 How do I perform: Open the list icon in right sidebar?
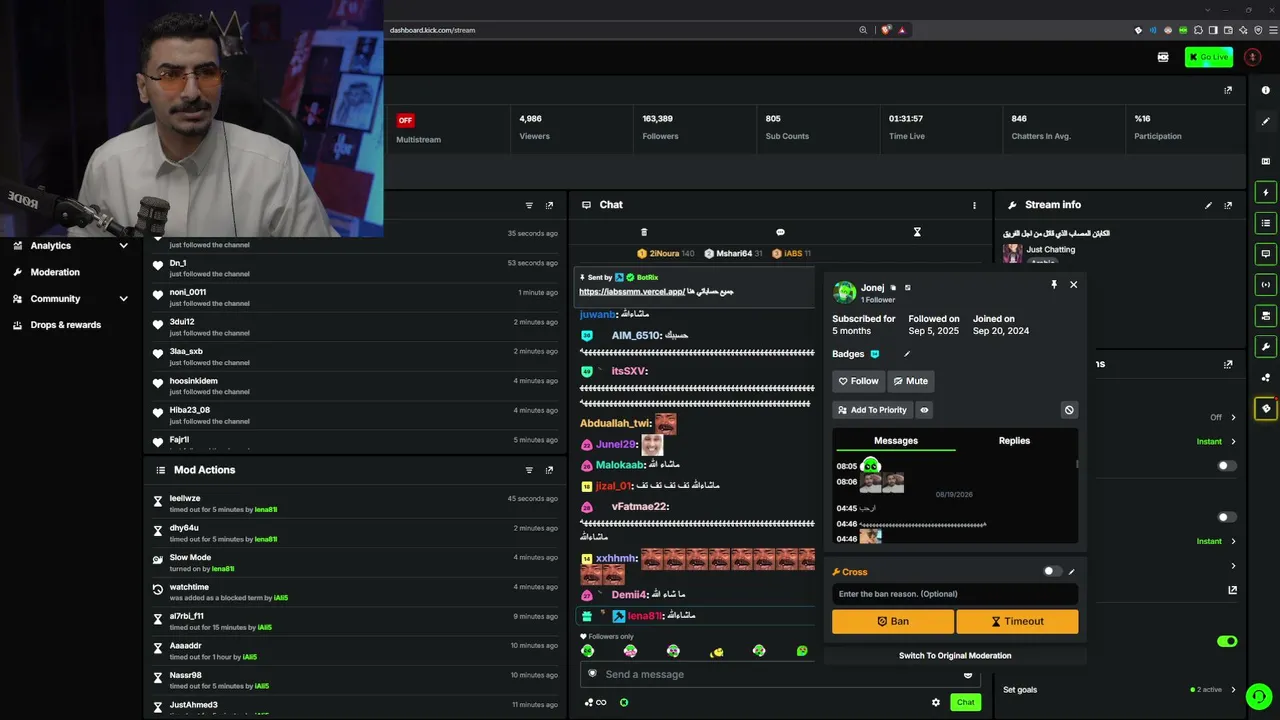pos(1266,223)
